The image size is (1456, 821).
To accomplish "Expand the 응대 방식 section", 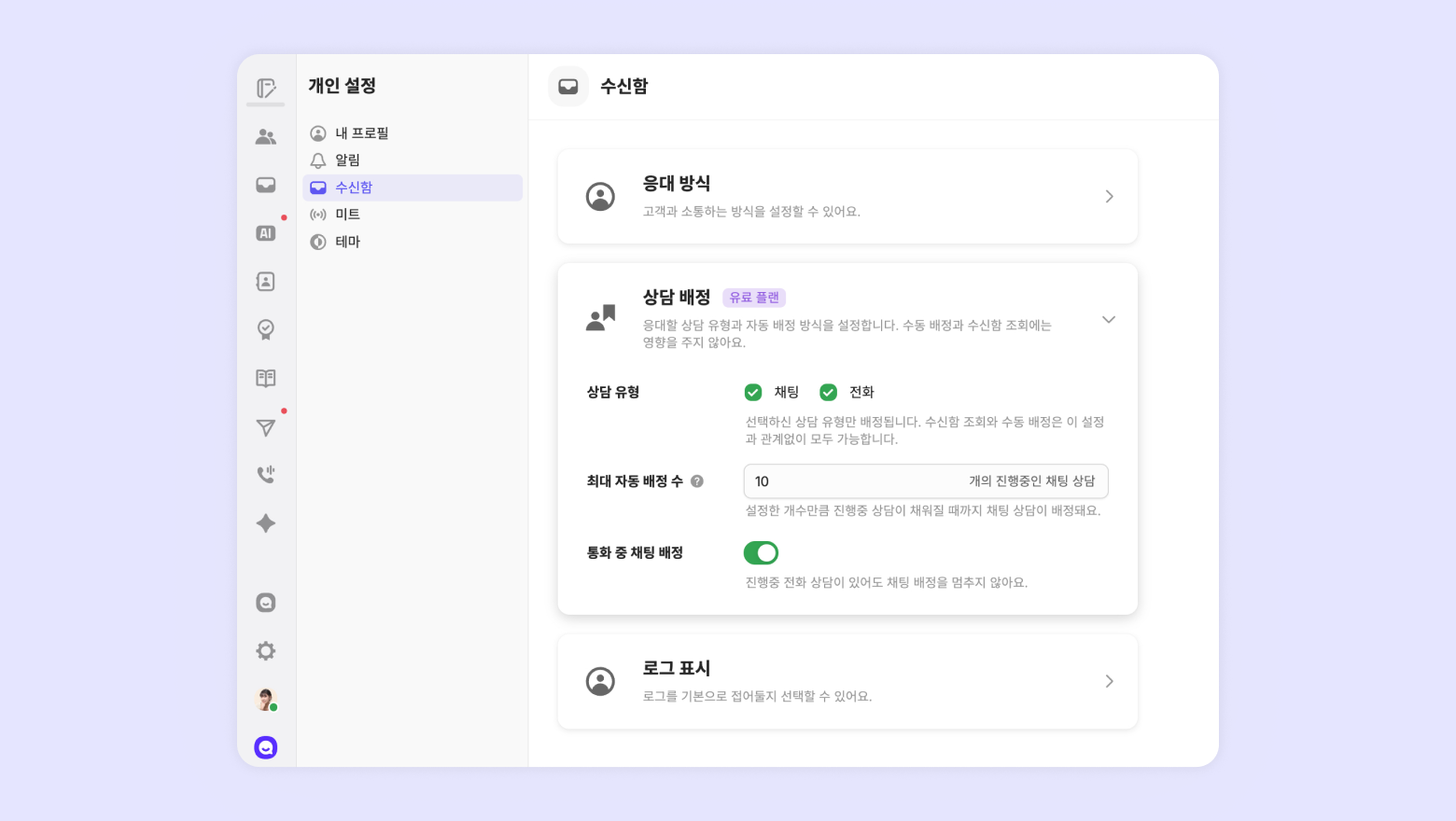I will pyautogui.click(x=1109, y=197).
